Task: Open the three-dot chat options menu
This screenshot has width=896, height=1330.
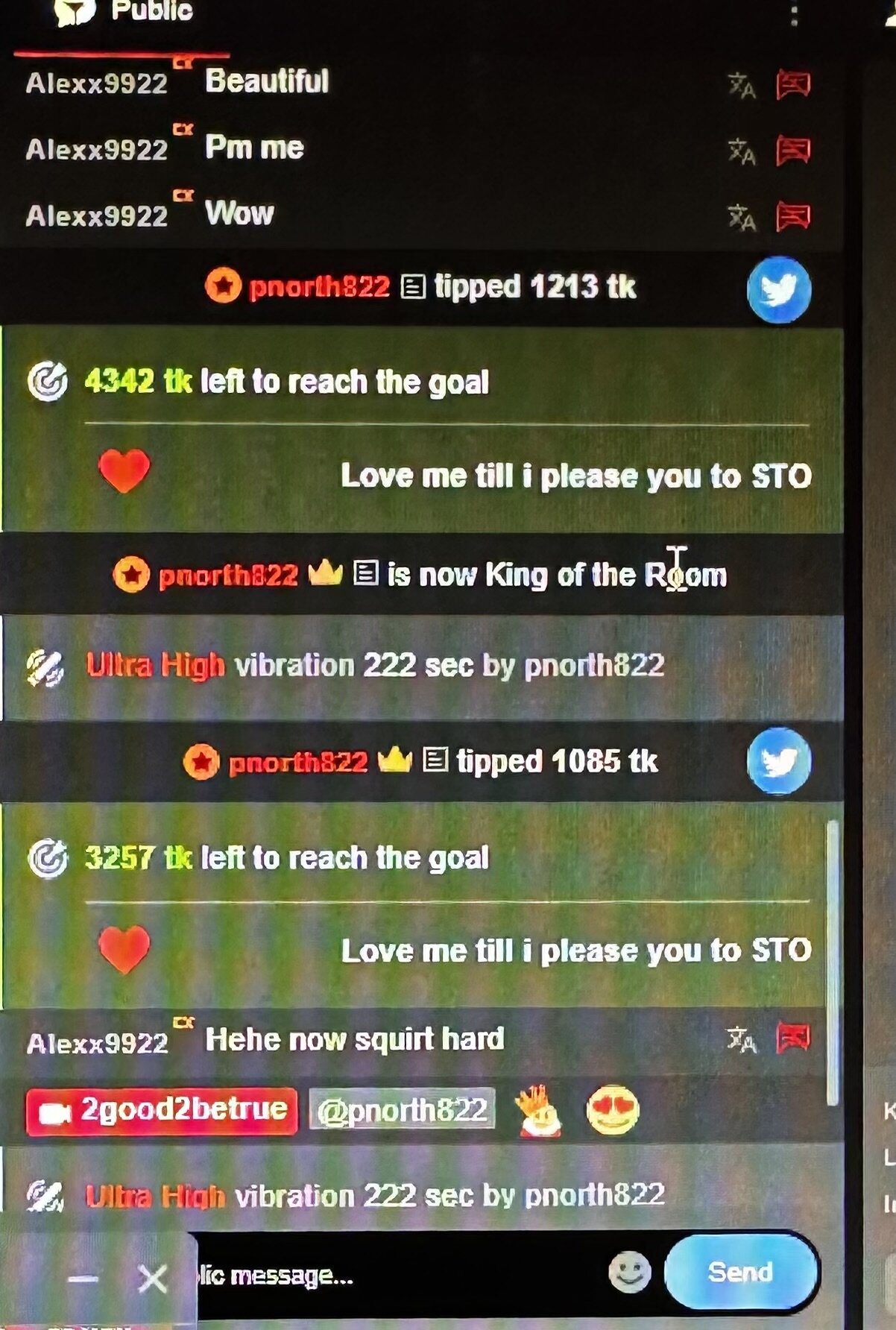Action: [794, 15]
